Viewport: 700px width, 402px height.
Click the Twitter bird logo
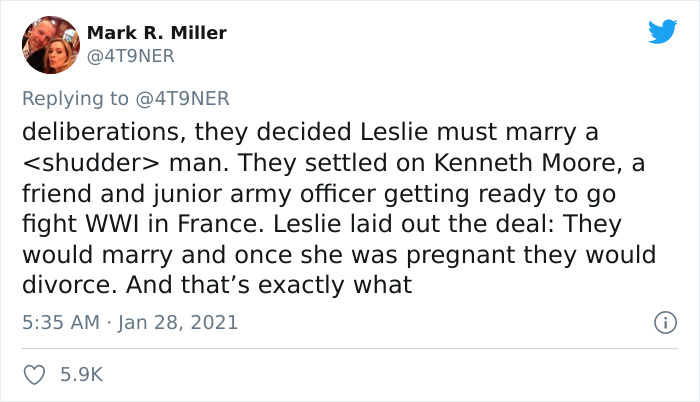click(x=661, y=32)
